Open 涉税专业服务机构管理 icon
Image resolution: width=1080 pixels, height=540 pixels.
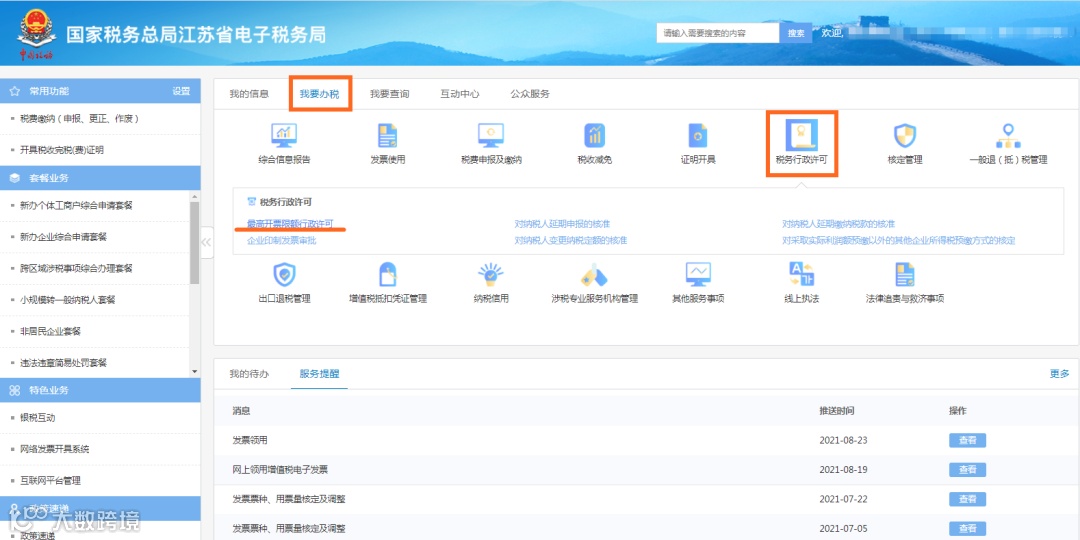pos(594,274)
